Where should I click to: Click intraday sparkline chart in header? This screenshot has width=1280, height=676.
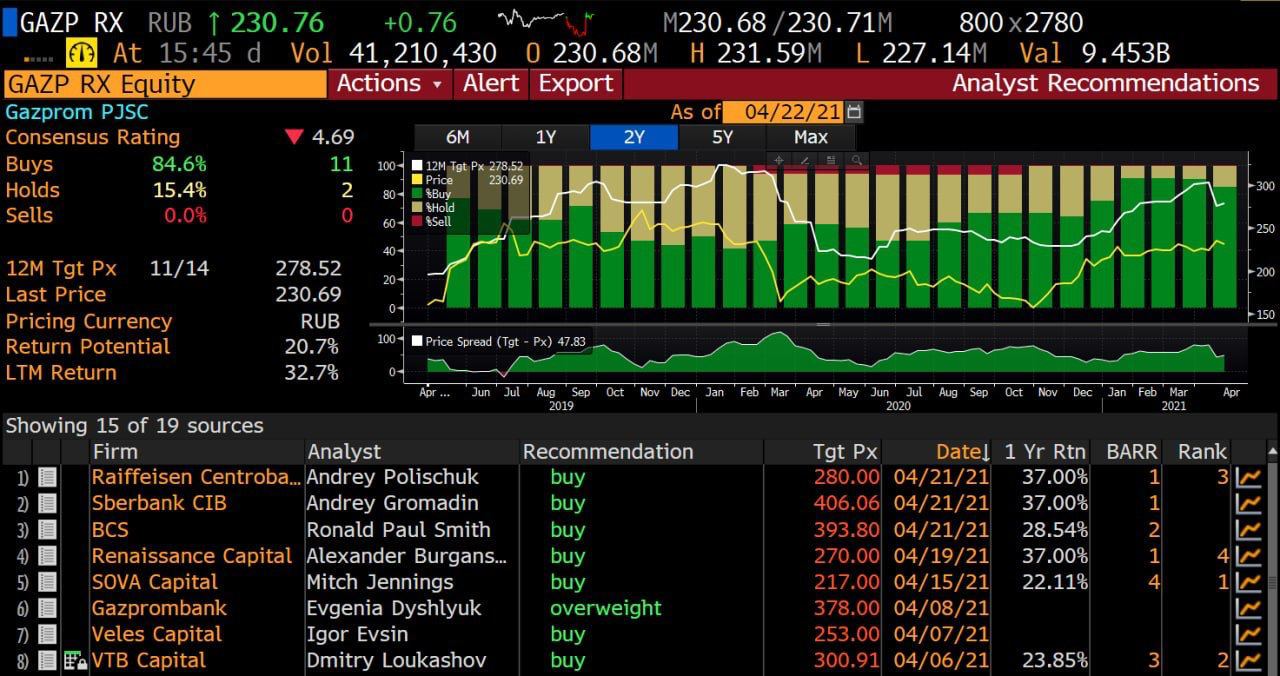[546, 21]
